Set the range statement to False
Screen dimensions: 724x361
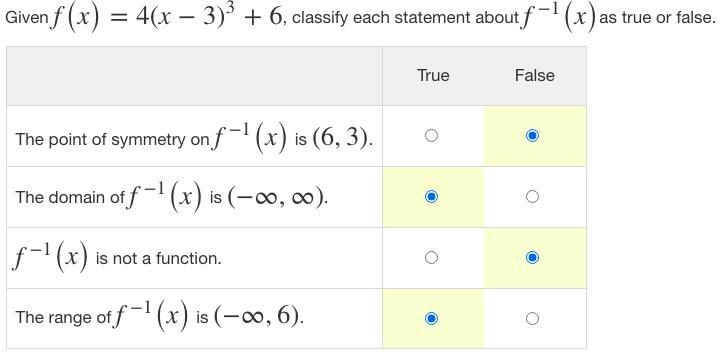click(532, 319)
